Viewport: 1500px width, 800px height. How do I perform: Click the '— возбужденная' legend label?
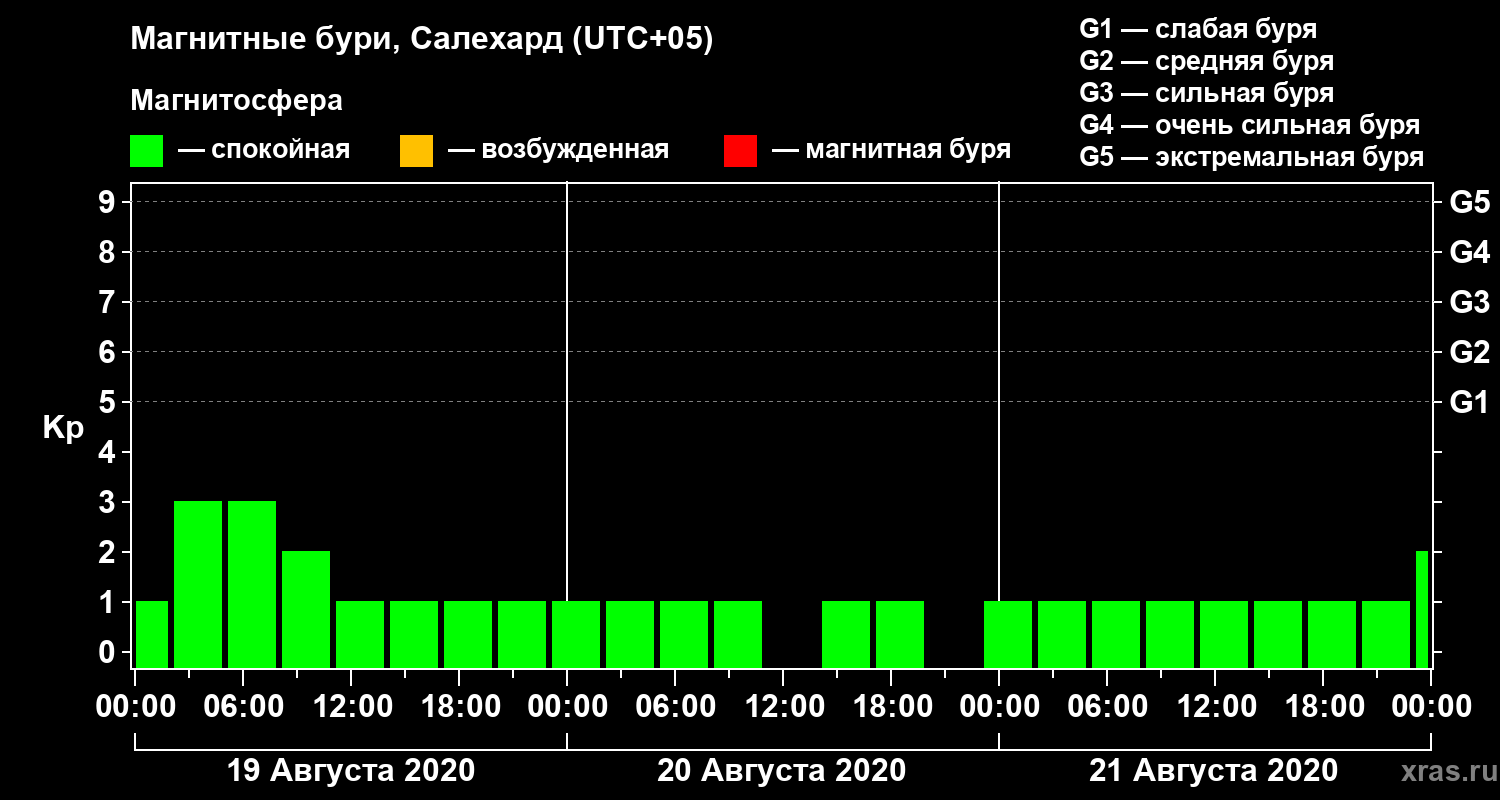[558, 150]
